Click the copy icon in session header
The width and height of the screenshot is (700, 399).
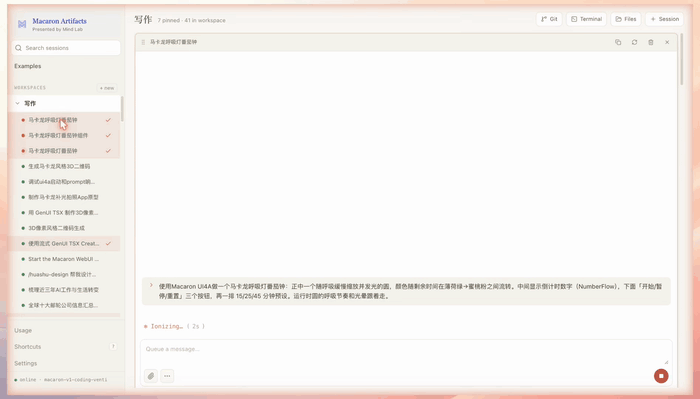(x=618, y=42)
